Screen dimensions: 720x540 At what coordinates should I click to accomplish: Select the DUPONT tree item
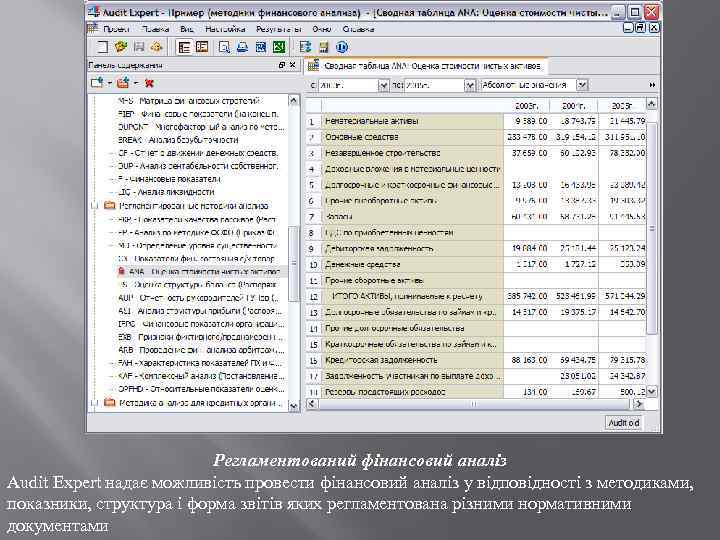coord(201,127)
